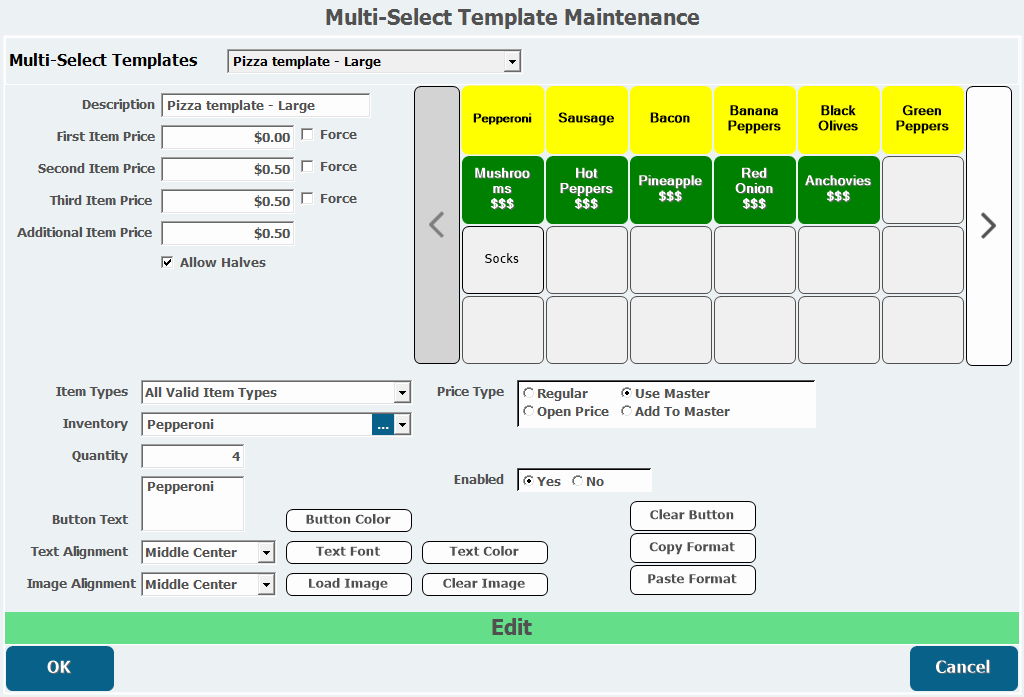Expand the Item Types dropdown

(x=402, y=393)
